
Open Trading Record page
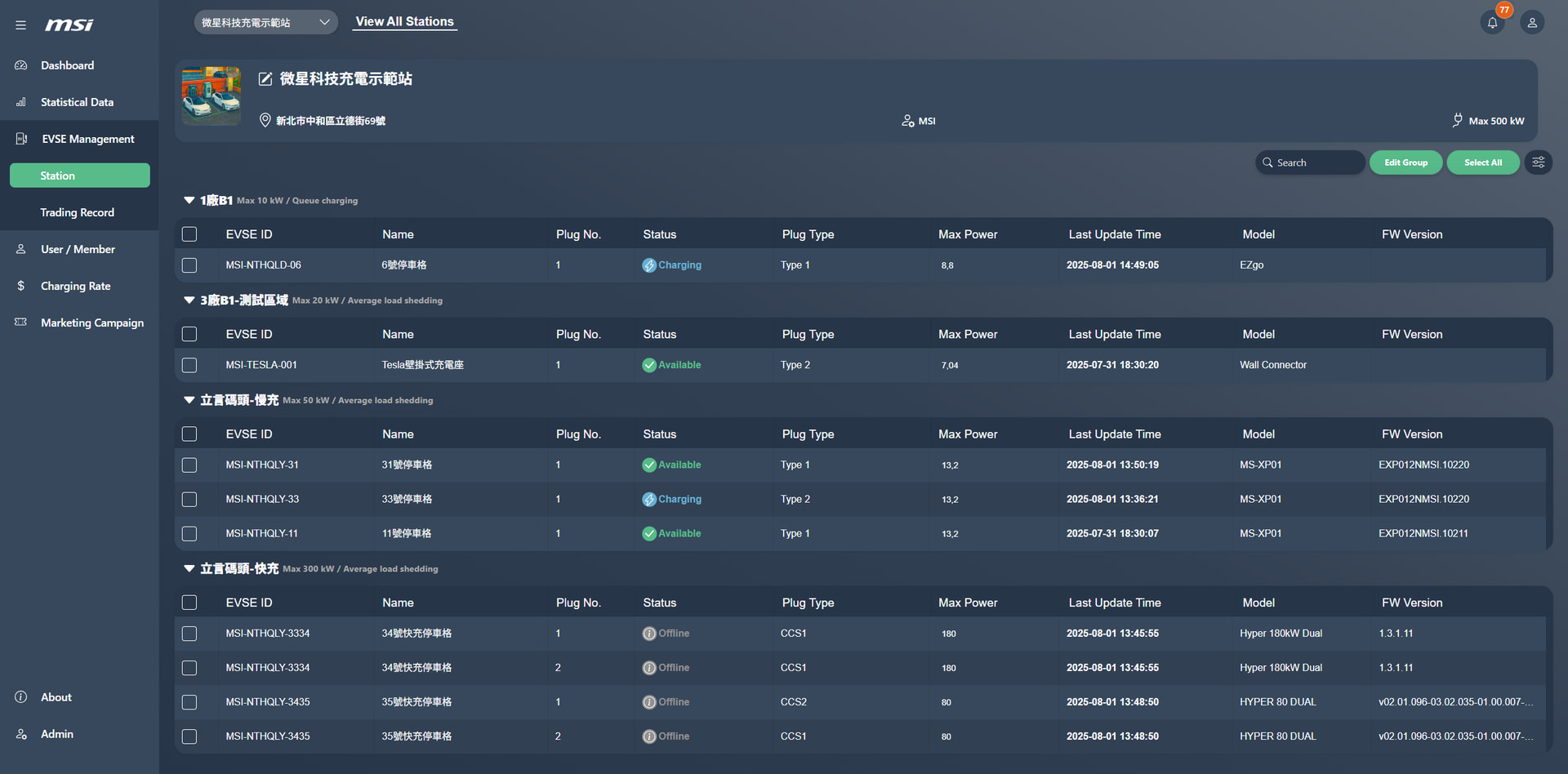[x=78, y=212]
